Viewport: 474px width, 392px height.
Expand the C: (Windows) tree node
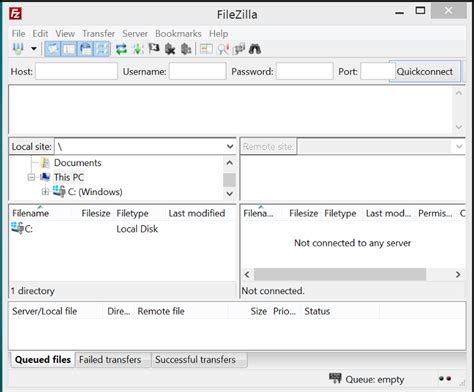point(45,192)
